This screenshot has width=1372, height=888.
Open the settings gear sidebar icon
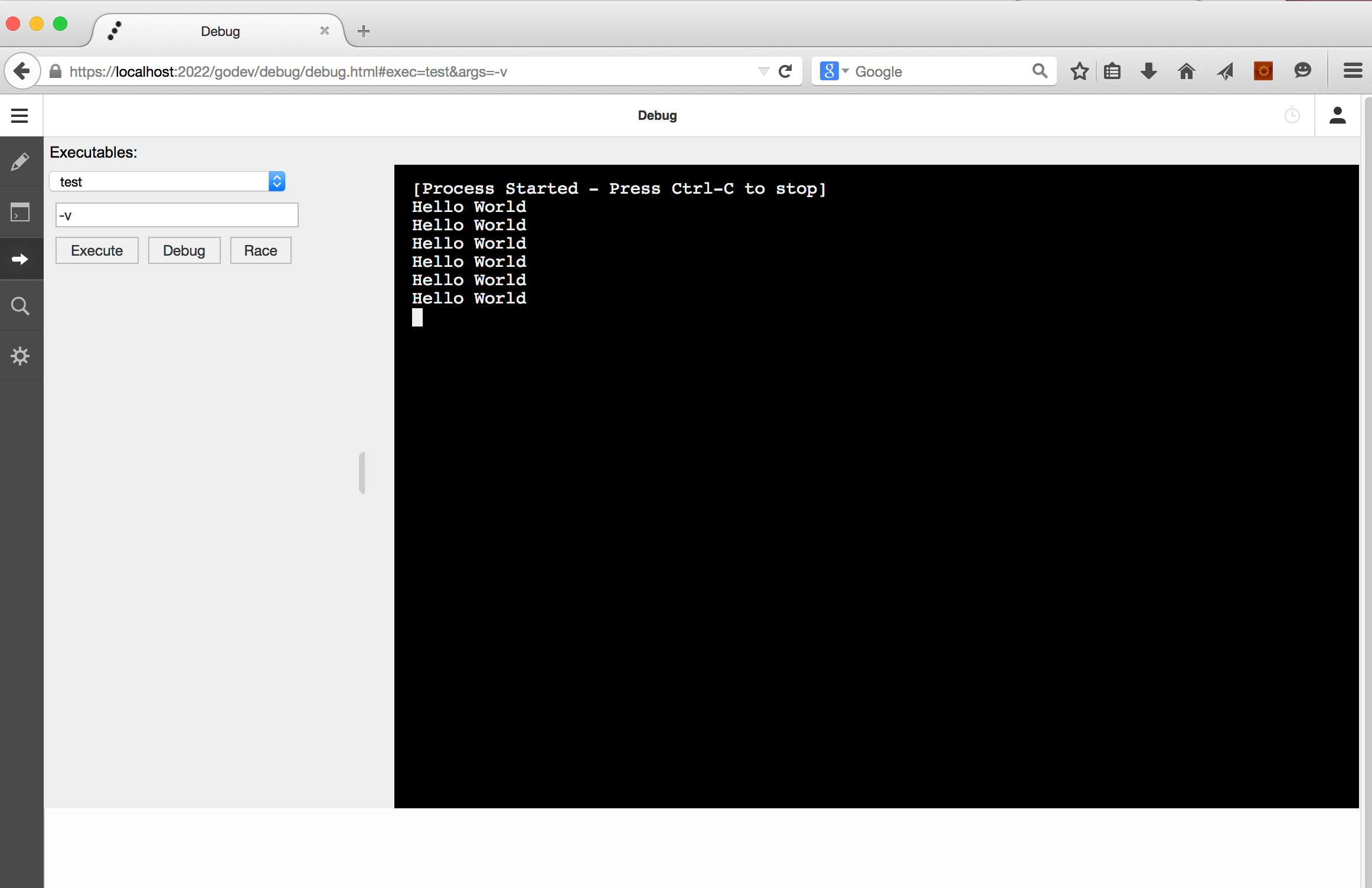tap(20, 356)
